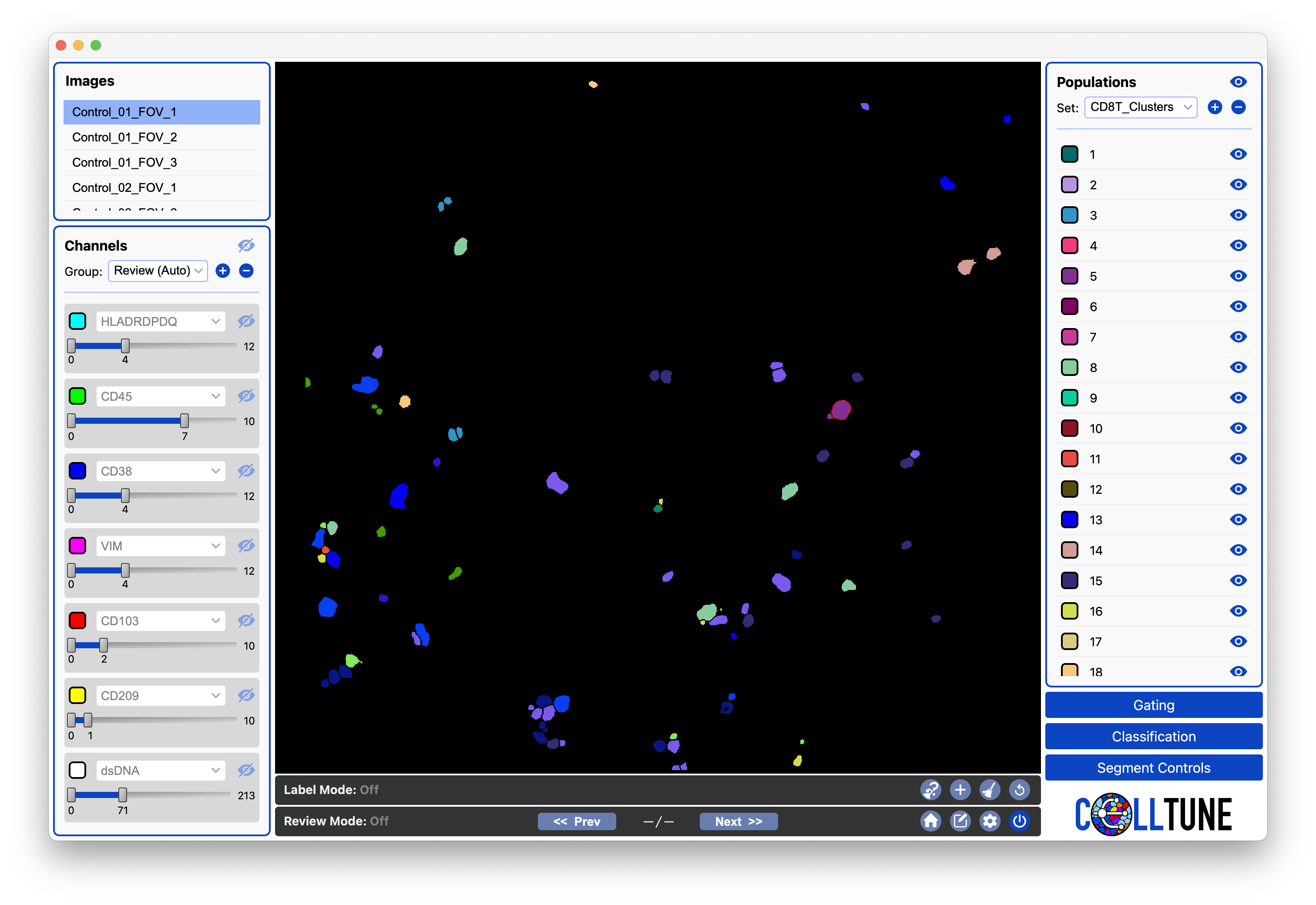
Task: Open the CD8T_Clusters set dropdown
Action: [x=1140, y=107]
